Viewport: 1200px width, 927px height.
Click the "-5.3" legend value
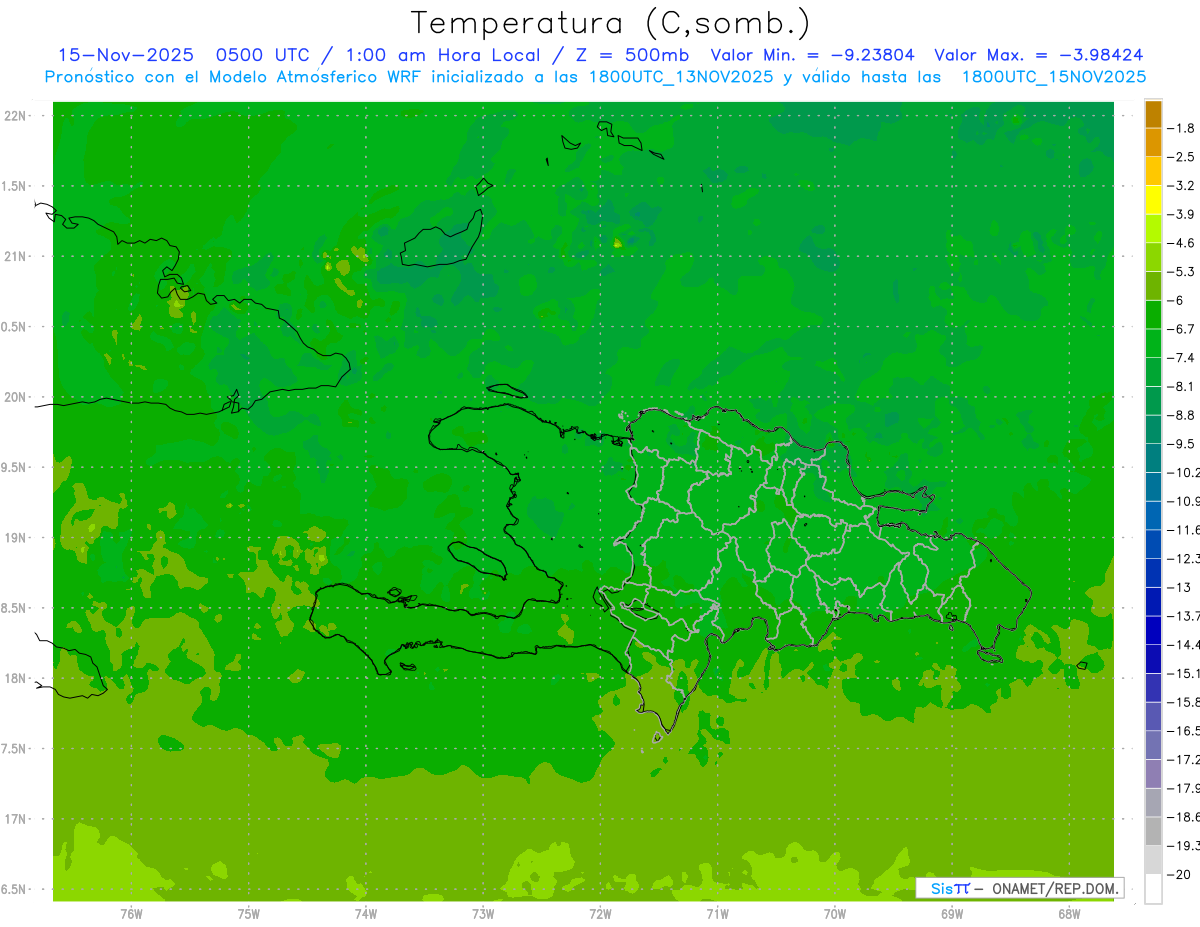1181,272
